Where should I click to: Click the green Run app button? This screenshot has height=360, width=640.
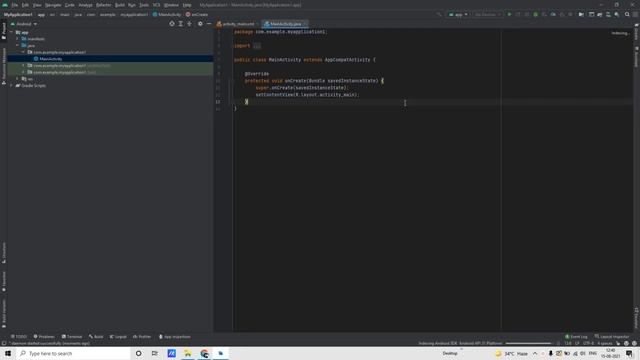[x=509, y=15]
